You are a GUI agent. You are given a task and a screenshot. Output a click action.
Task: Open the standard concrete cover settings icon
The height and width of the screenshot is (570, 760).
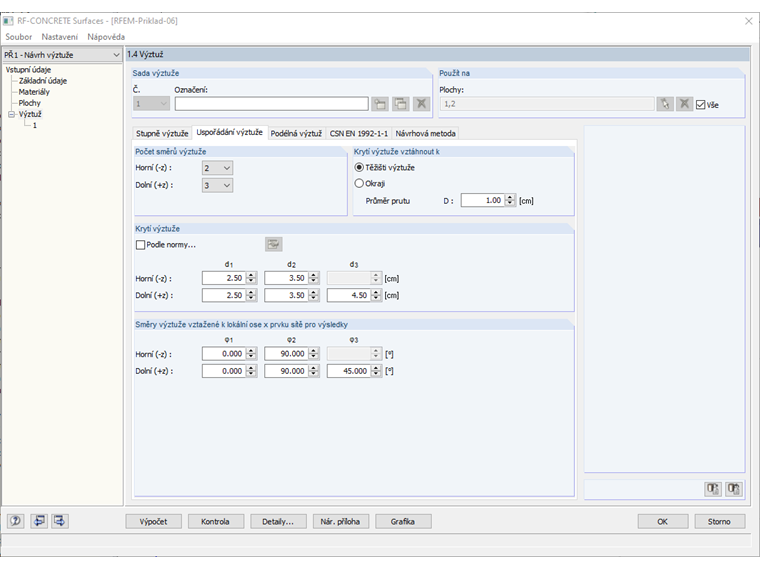point(274,244)
